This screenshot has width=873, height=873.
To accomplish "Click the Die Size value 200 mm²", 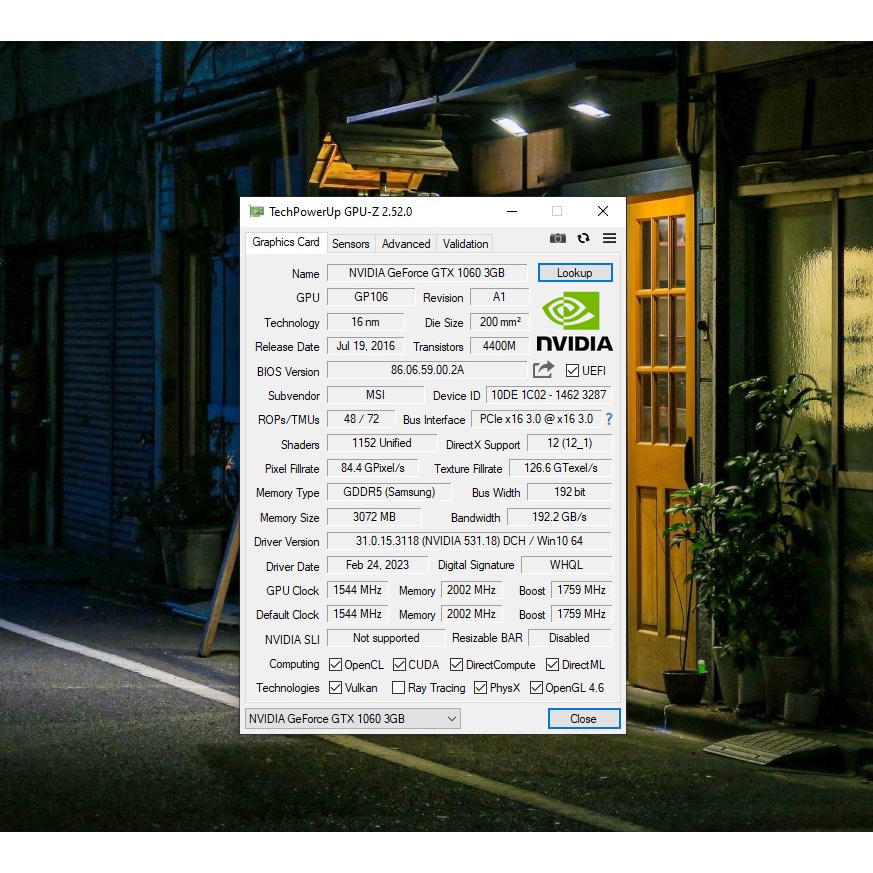I will pyautogui.click(x=500, y=322).
